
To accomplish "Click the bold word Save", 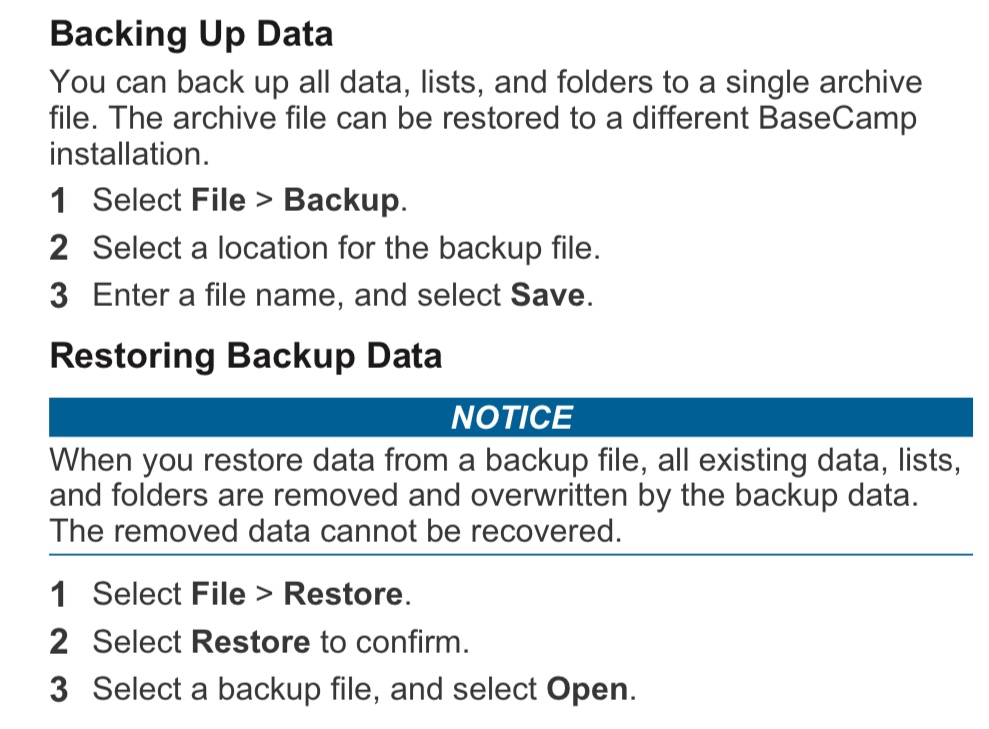I will [547, 295].
